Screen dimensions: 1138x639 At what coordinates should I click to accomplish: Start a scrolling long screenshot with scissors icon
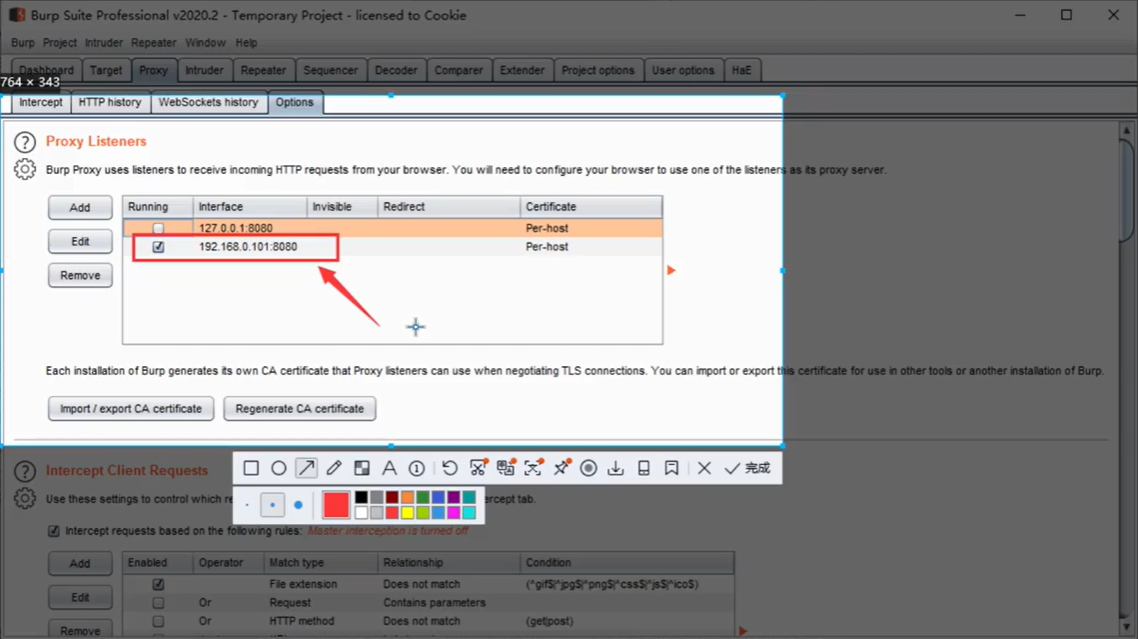(478, 468)
